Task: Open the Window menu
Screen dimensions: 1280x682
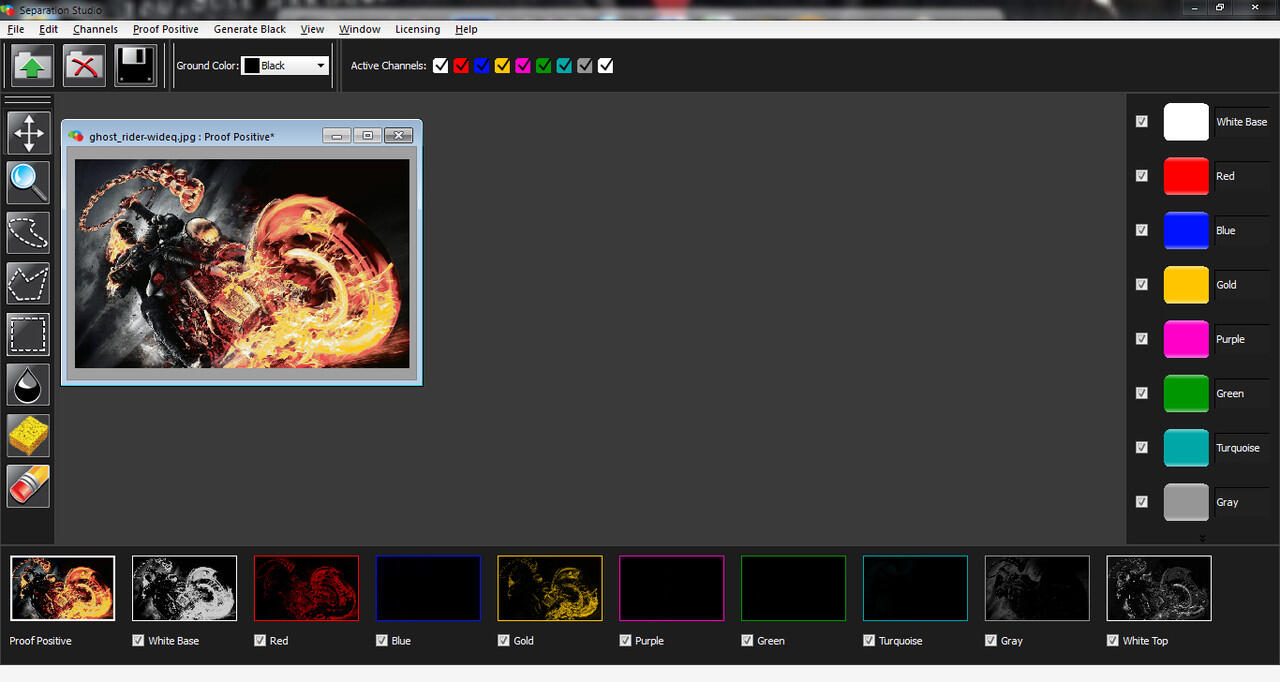Action: [359, 29]
